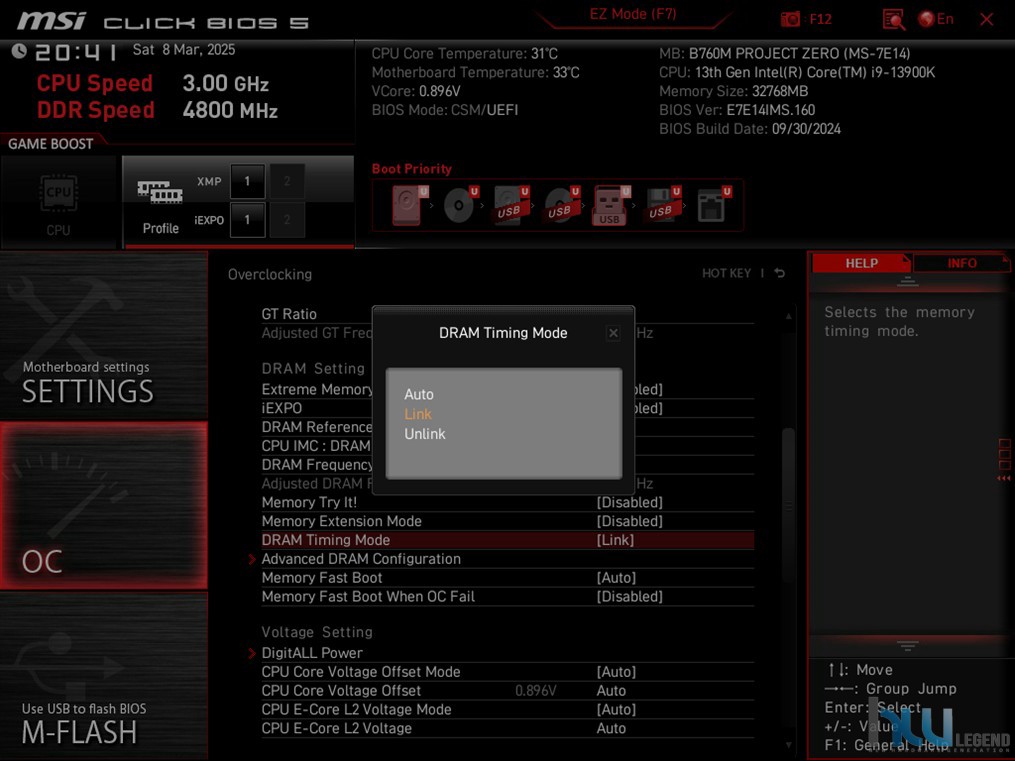This screenshot has width=1015, height=761.
Task: Click the back arrow next to HOT KEY
Action: pyautogui.click(x=779, y=273)
